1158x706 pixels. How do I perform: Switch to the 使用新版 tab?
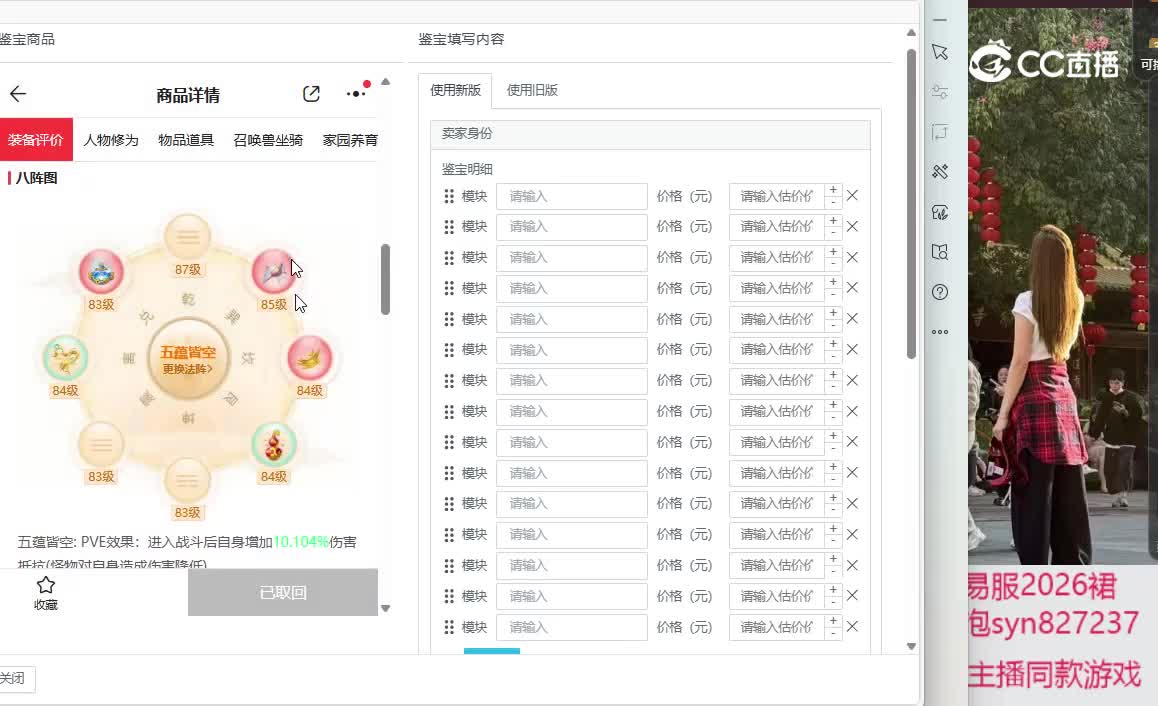[456, 90]
